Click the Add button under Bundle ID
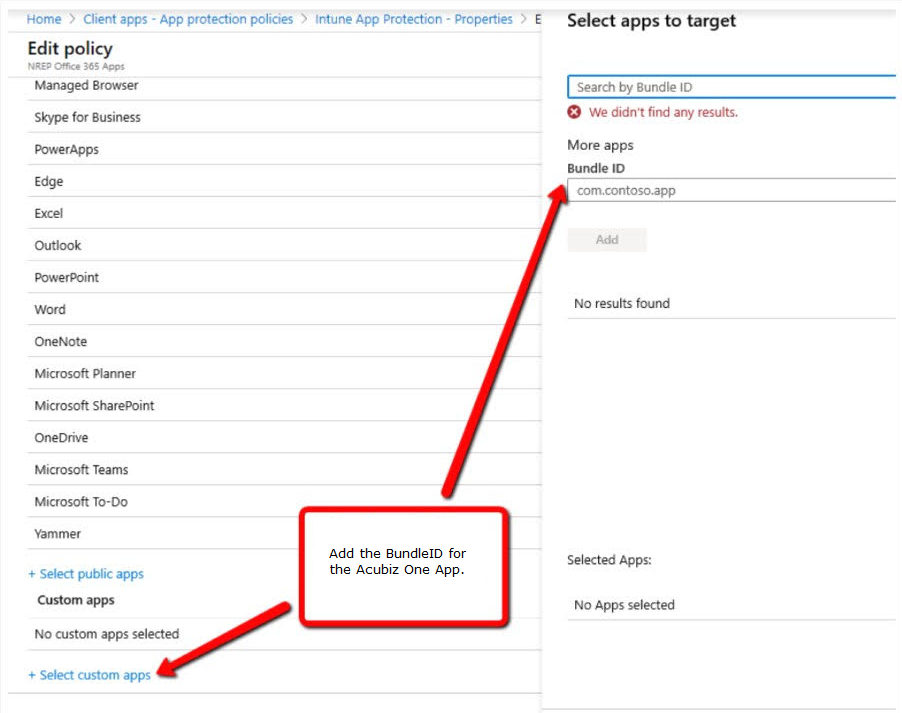This screenshot has height=713, width=902. [x=607, y=240]
